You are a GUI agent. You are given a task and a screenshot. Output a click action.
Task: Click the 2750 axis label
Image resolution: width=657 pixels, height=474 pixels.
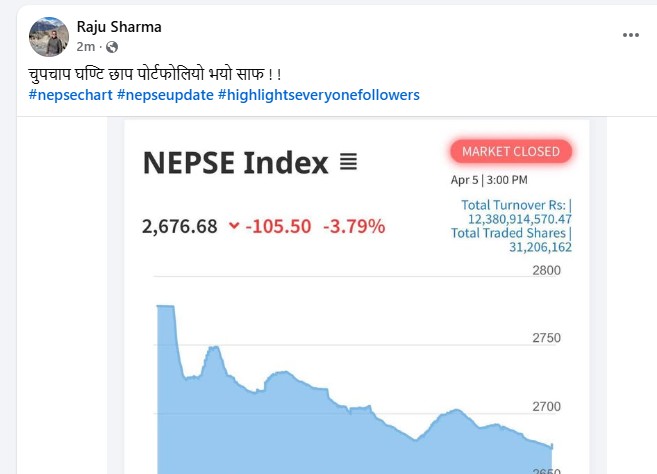tap(546, 338)
